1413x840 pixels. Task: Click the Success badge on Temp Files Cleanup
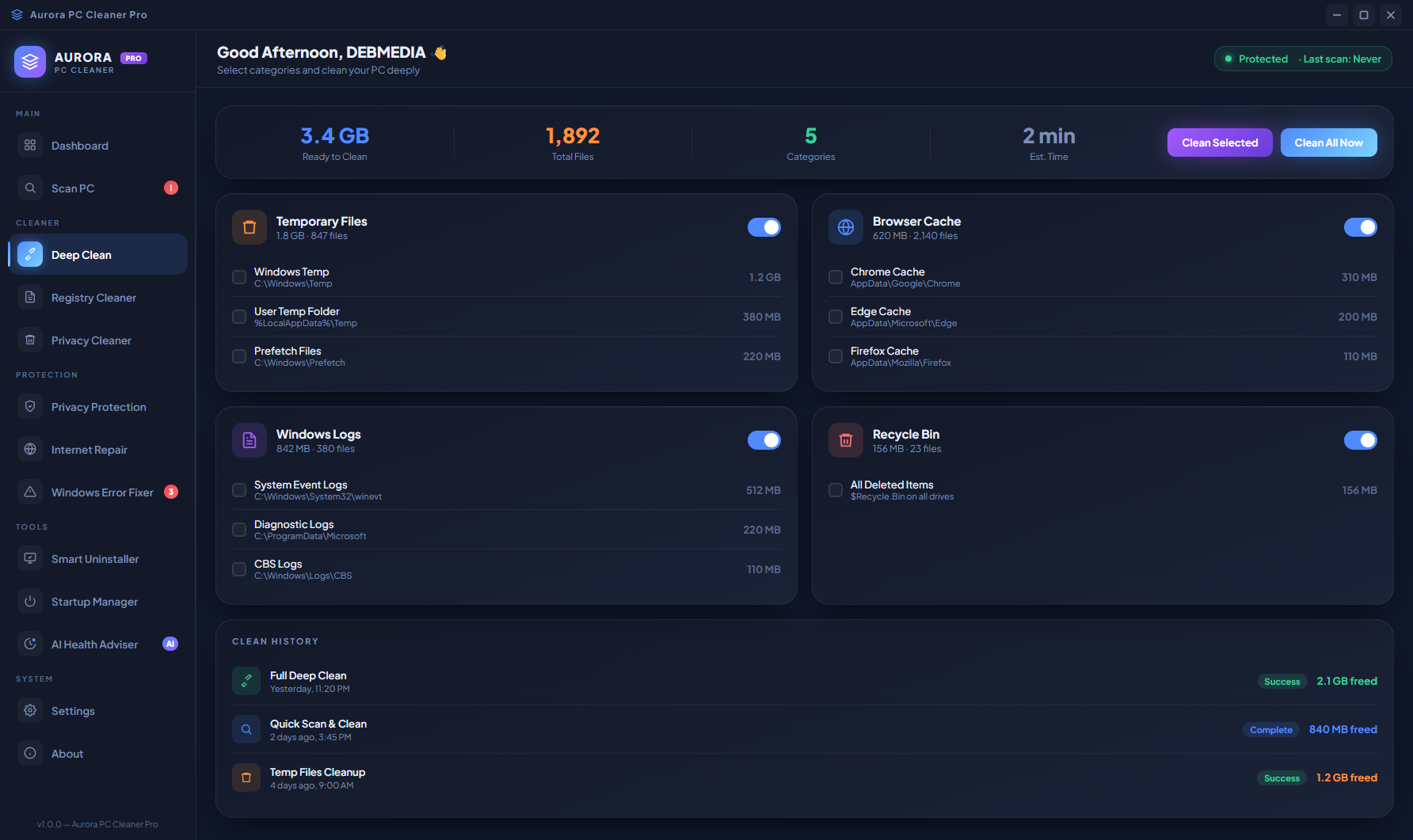(x=1282, y=778)
